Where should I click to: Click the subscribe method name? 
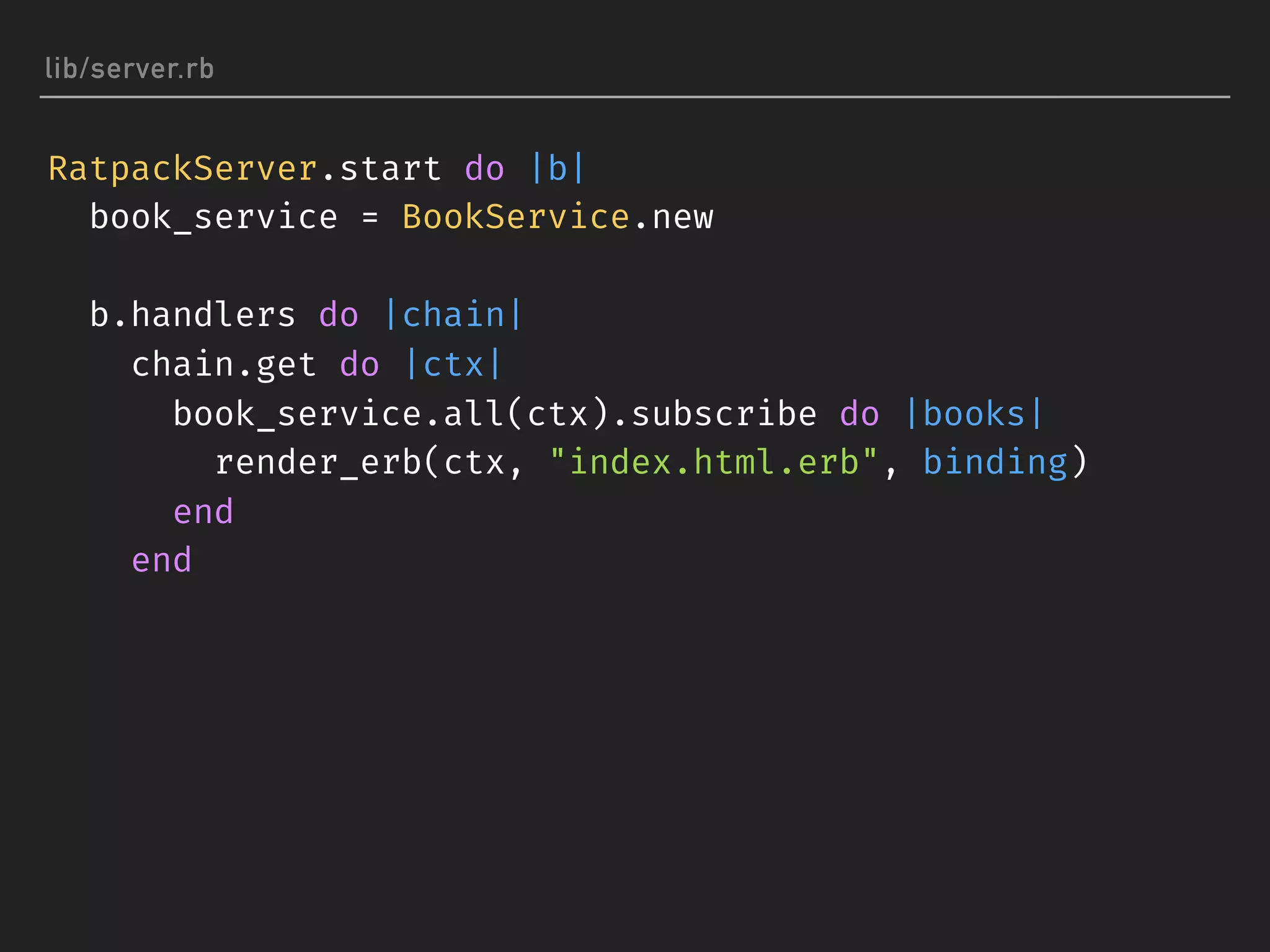724,413
